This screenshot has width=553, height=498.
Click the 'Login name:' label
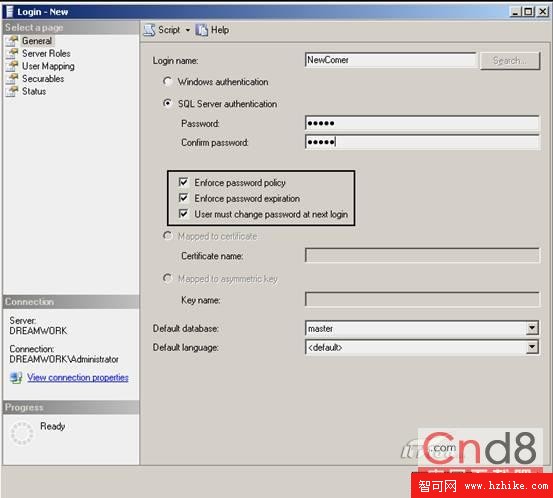tap(175, 61)
